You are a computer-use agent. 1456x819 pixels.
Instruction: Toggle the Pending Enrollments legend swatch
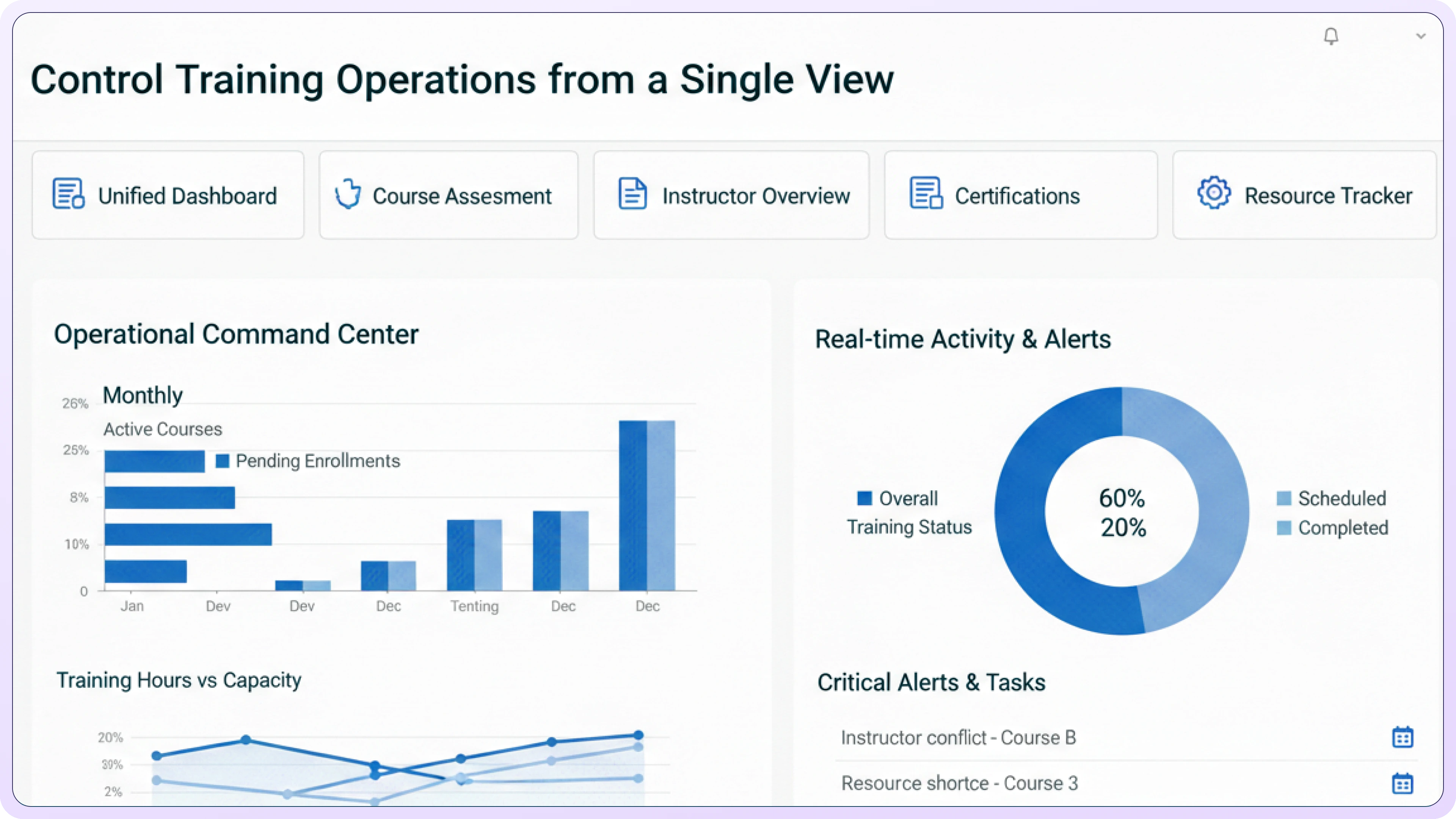223,461
